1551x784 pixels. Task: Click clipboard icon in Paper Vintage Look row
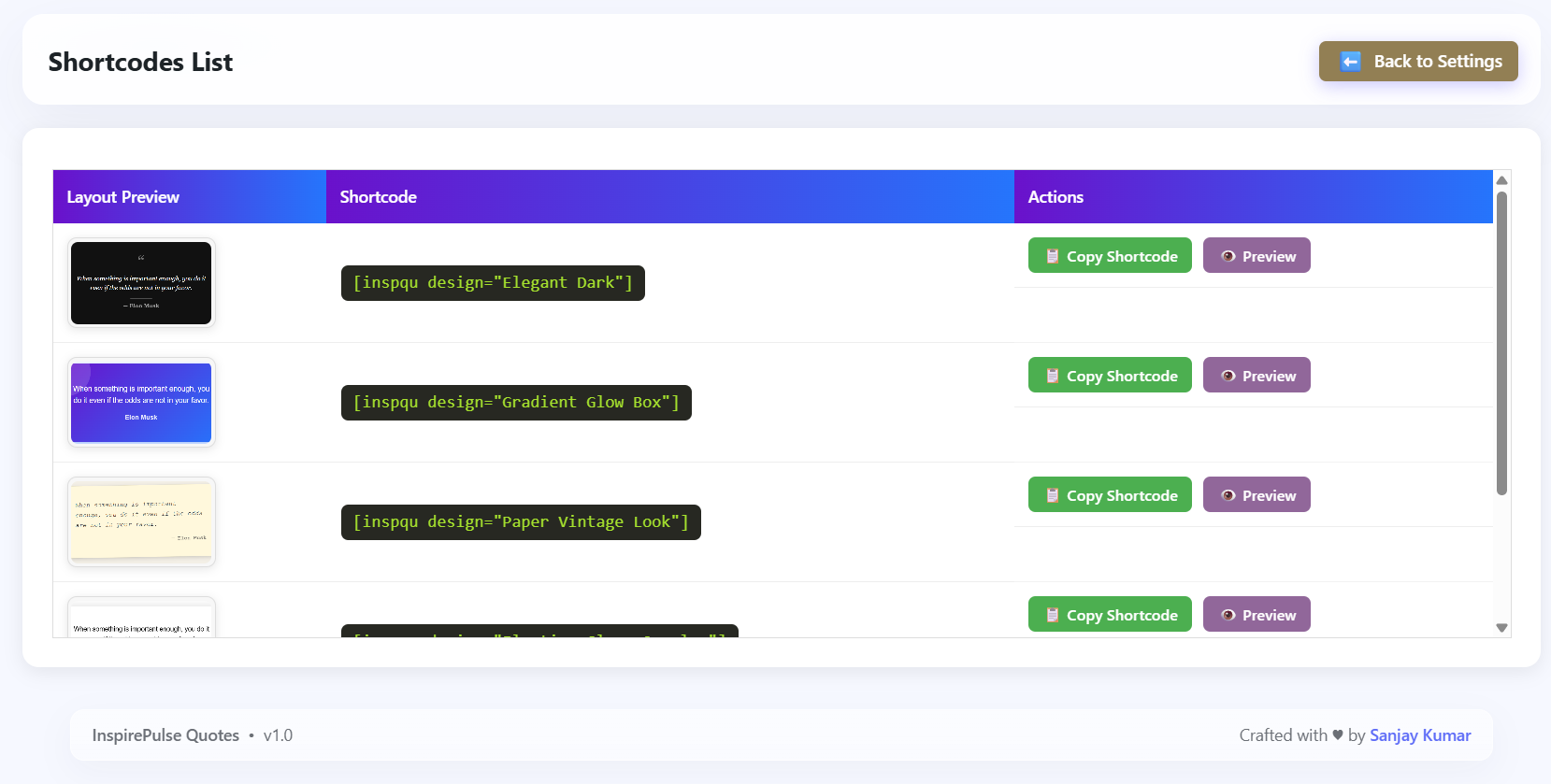[x=1052, y=495]
